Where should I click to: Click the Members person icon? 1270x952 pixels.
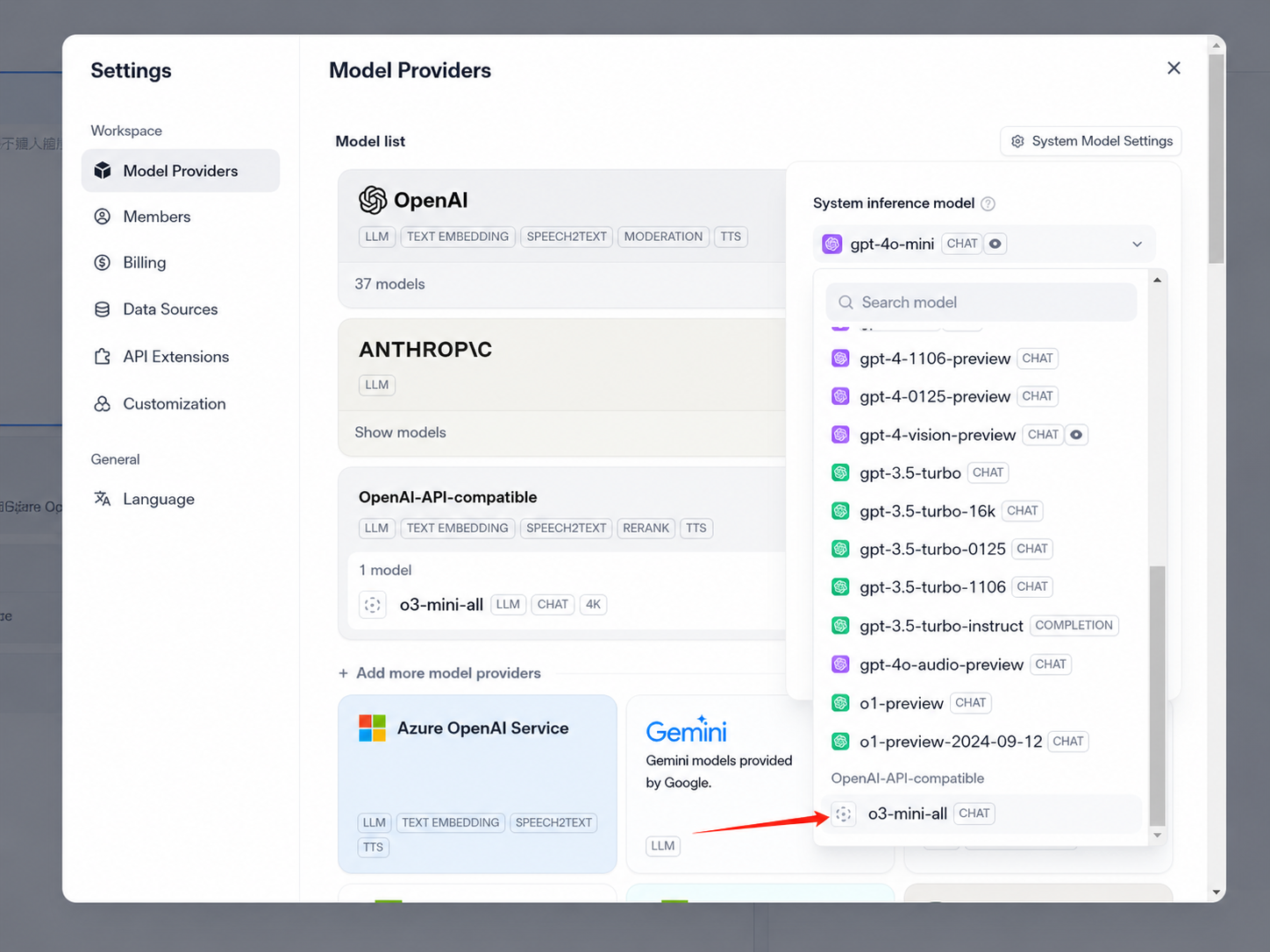(x=103, y=217)
